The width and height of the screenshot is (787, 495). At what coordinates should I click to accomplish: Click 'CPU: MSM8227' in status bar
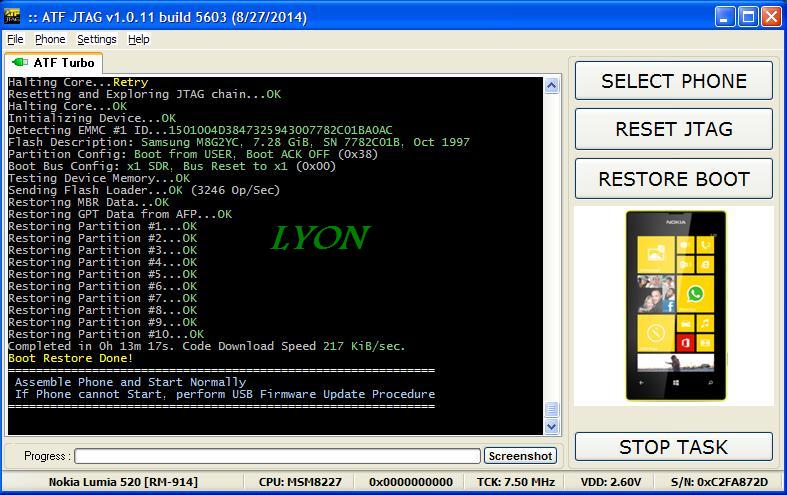tap(300, 482)
